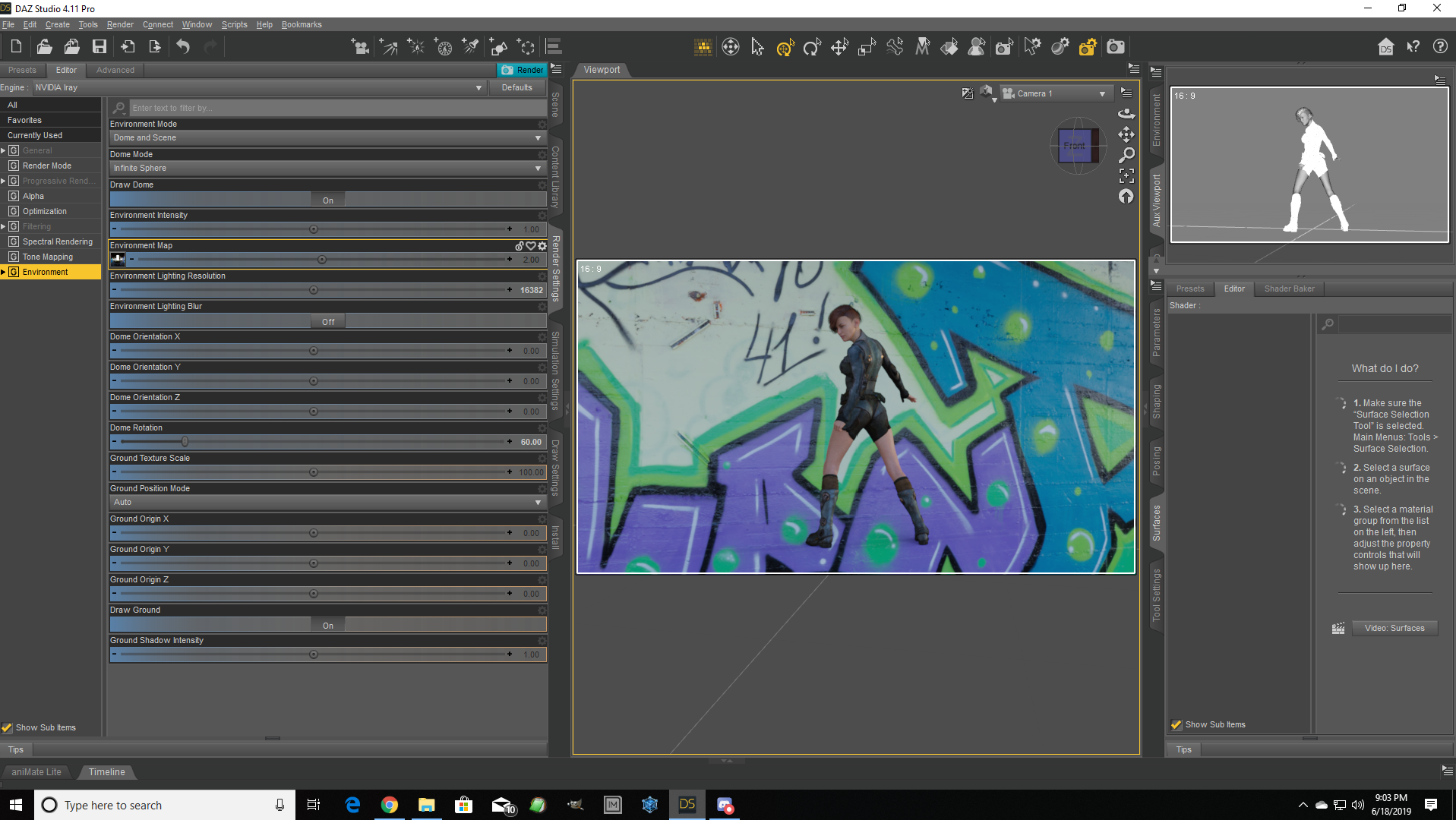Viewport: 1456px width, 820px height.
Task: Open the viewport draw style dropdown
Action: pos(987,93)
